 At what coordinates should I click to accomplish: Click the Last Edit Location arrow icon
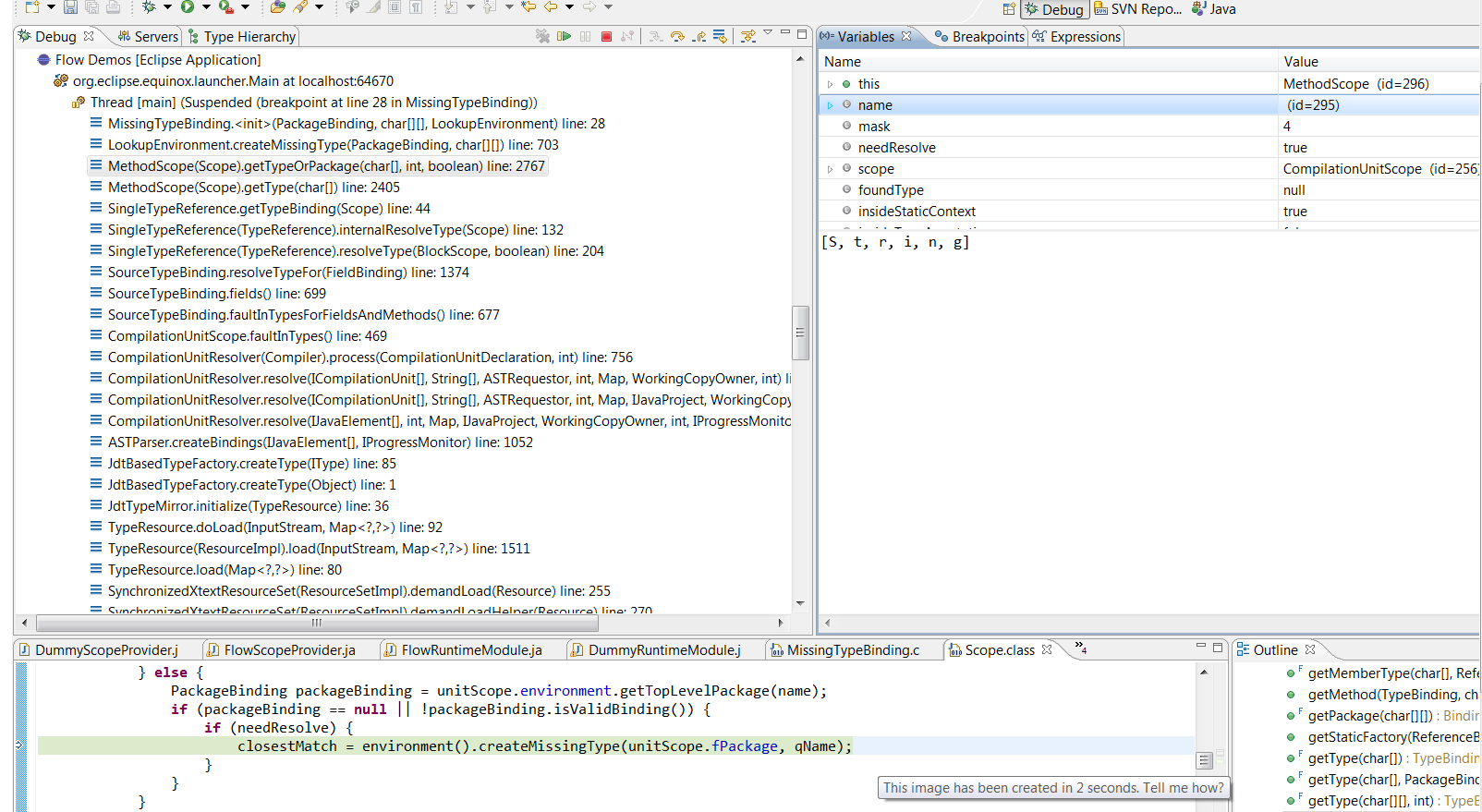point(528,7)
